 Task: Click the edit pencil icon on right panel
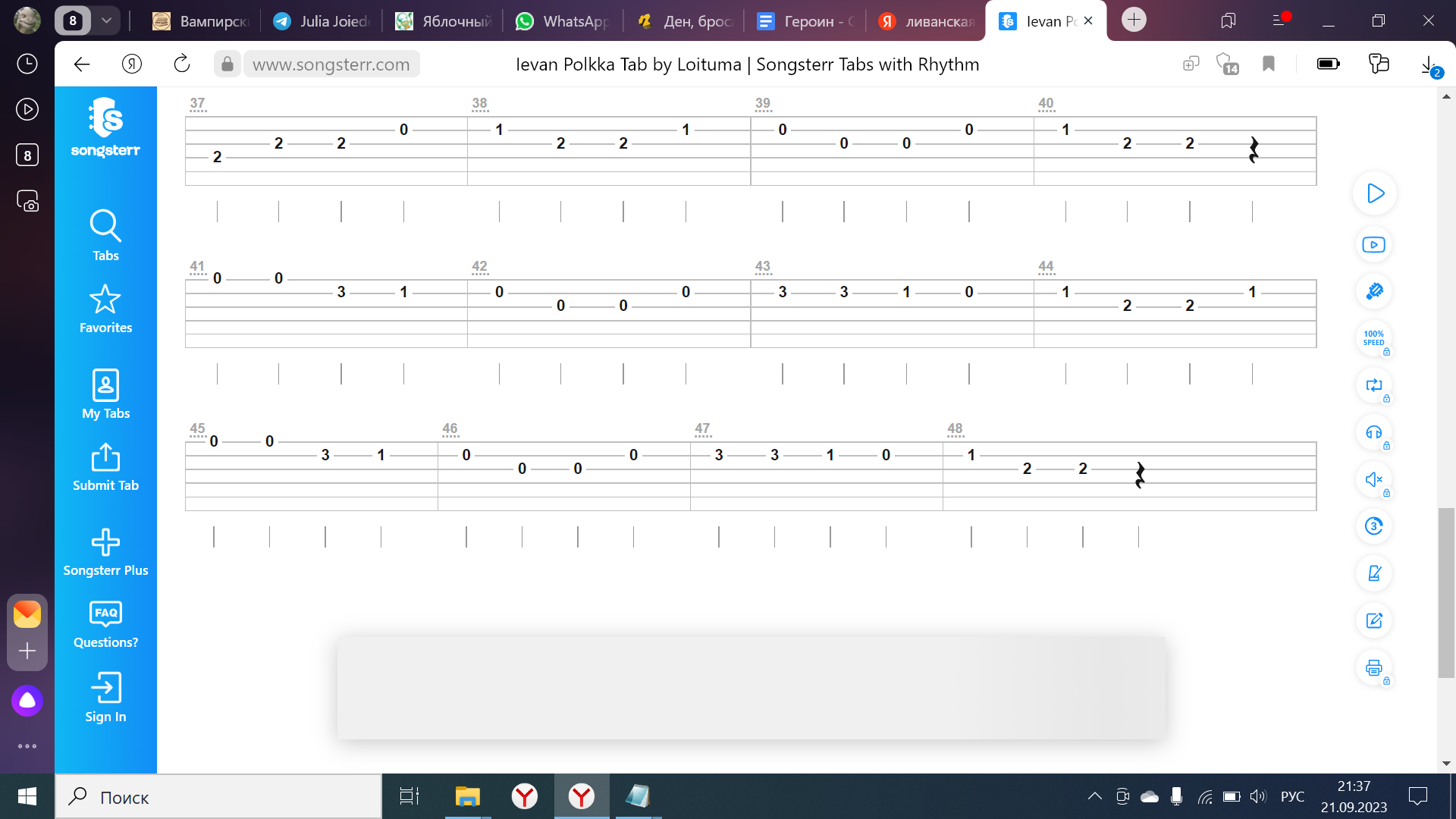tap(1375, 620)
